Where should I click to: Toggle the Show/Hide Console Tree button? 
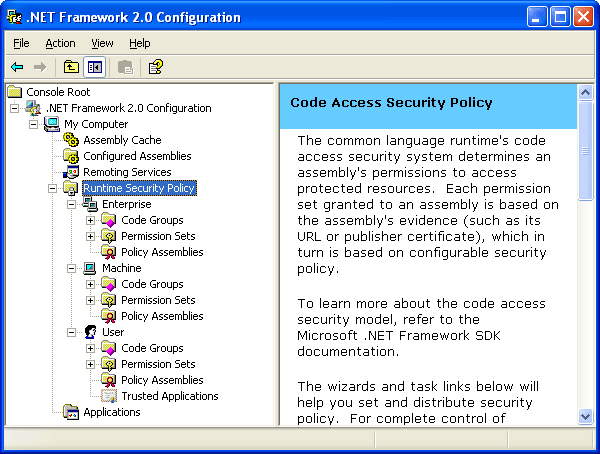tap(95, 67)
